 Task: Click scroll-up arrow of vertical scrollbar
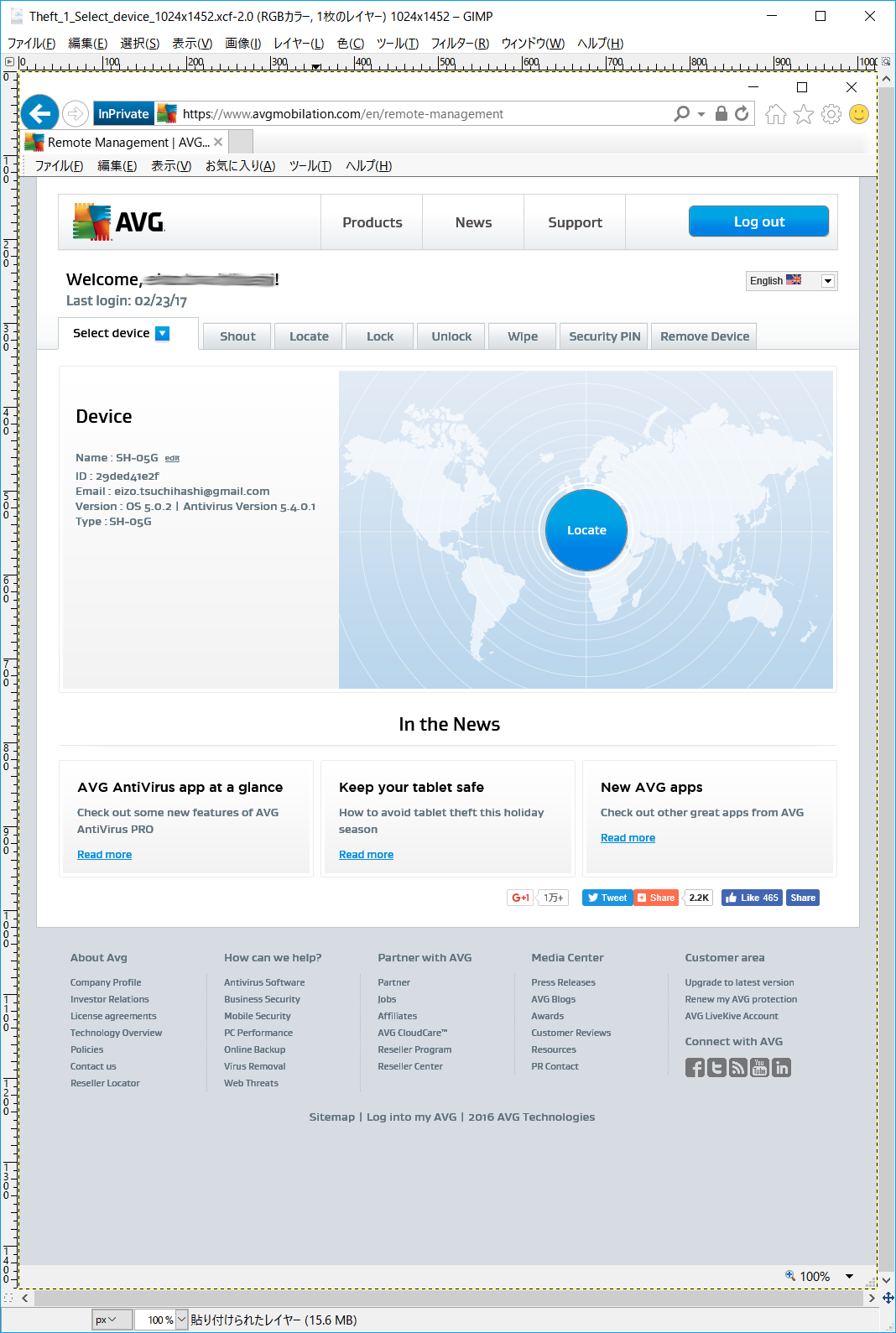[887, 78]
